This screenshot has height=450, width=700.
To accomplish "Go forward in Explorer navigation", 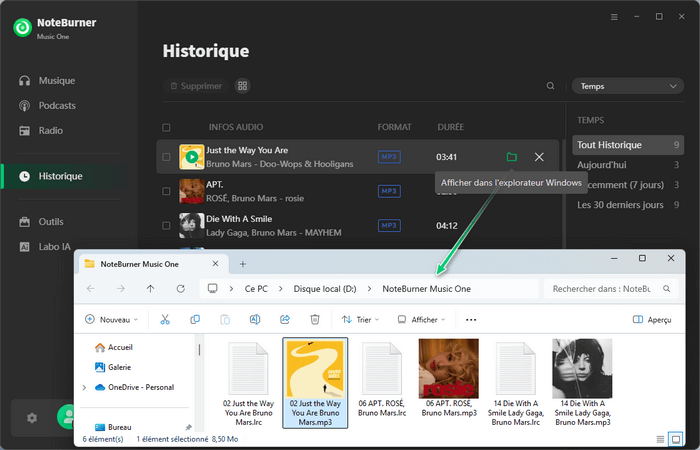I will (121, 289).
